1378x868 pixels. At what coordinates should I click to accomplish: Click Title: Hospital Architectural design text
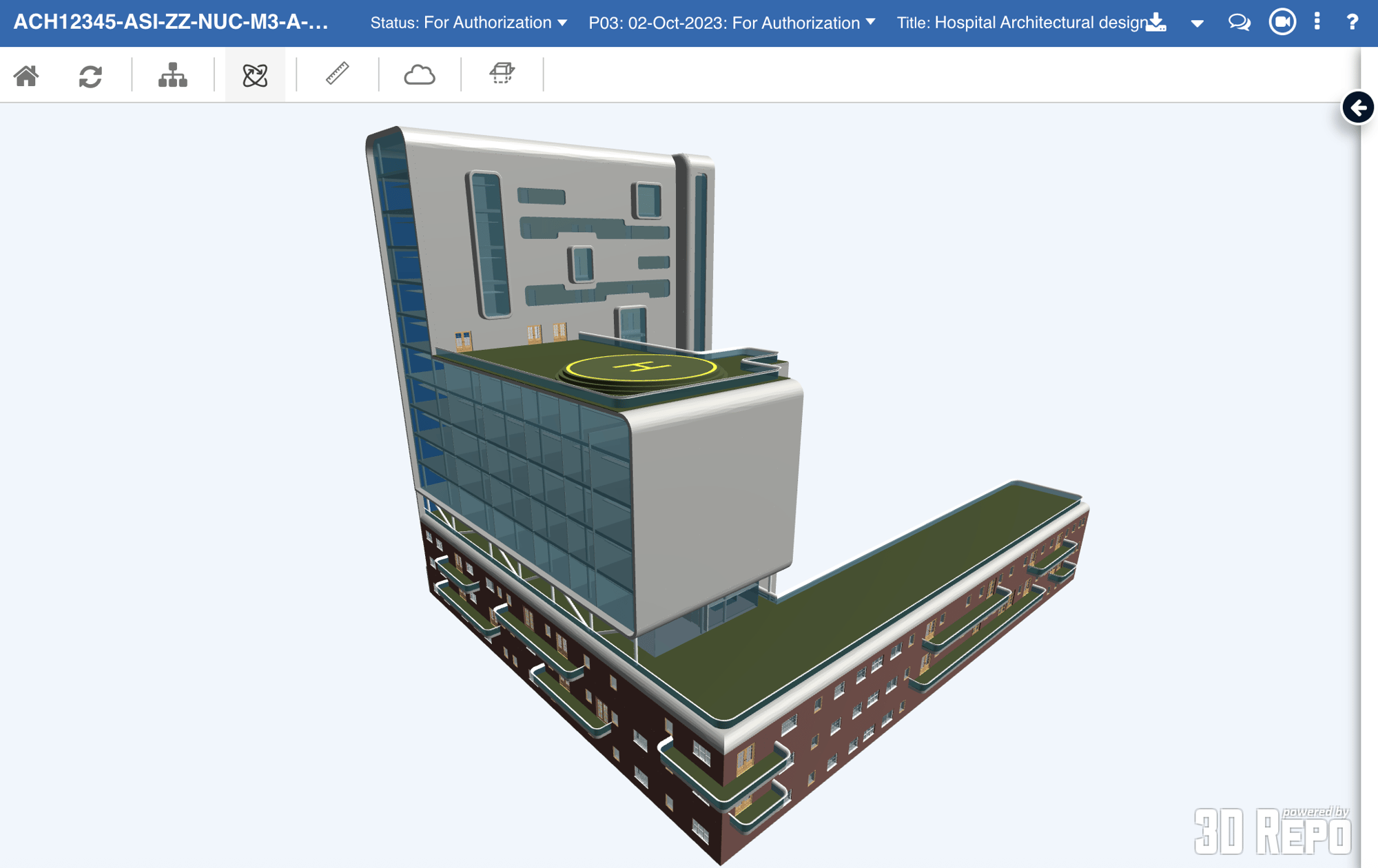(x=1021, y=23)
